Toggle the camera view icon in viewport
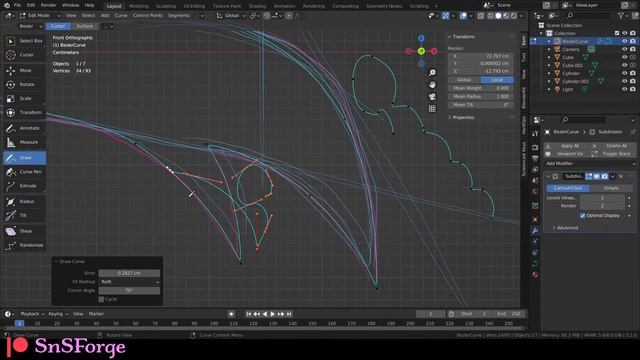The height and width of the screenshot is (360, 640). tap(432, 97)
